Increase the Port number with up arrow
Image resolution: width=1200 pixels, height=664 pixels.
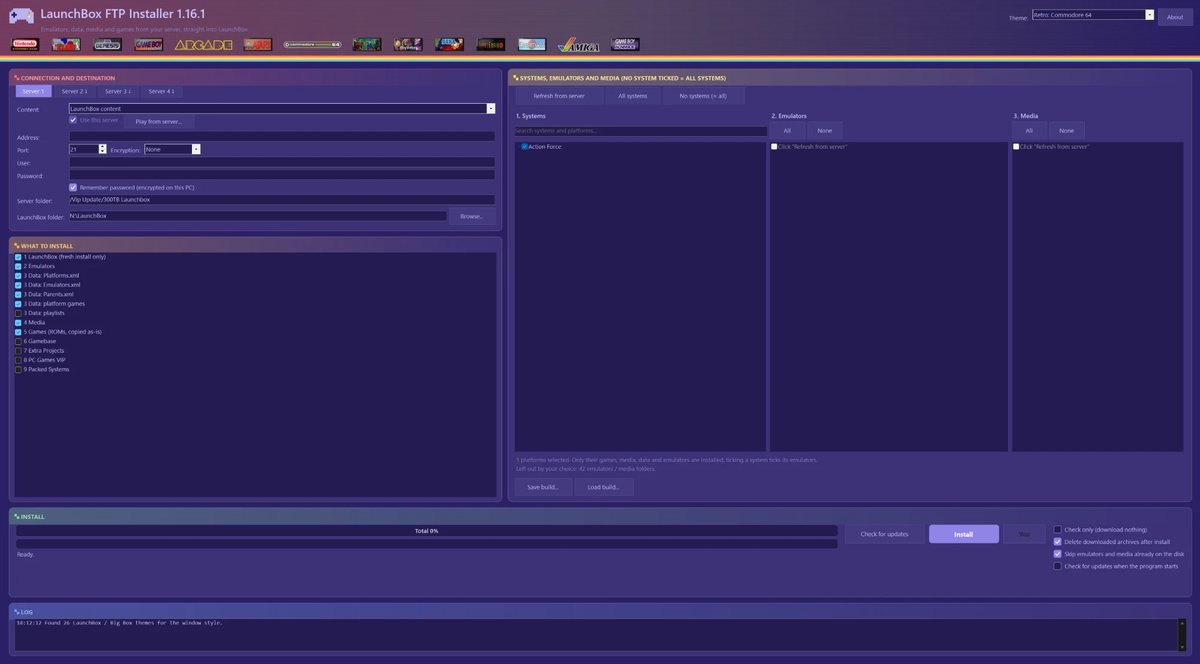(102, 147)
